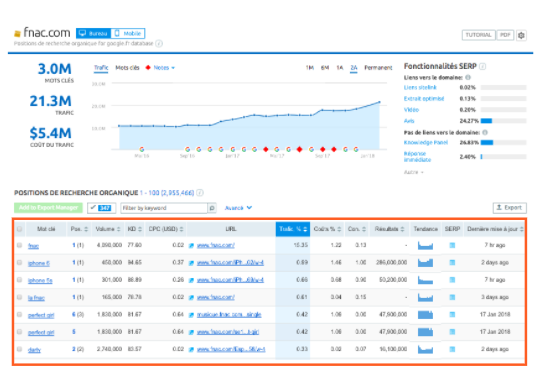This screenshot has width=541, height=386.
Task: Click the Réponse immédiate percentage bar
Action: (x=503, y=157)
